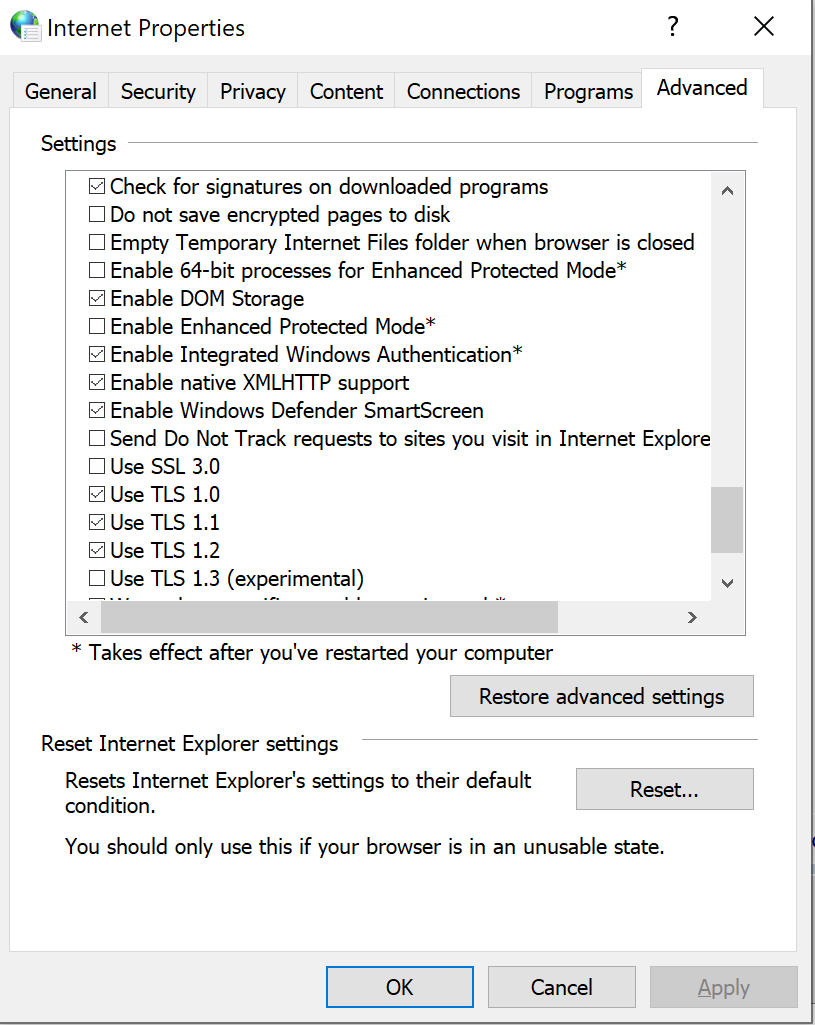Check Empty Temporary Internet Files folder option
This screenshot has width=815, height=1025.
coord(97,243)
